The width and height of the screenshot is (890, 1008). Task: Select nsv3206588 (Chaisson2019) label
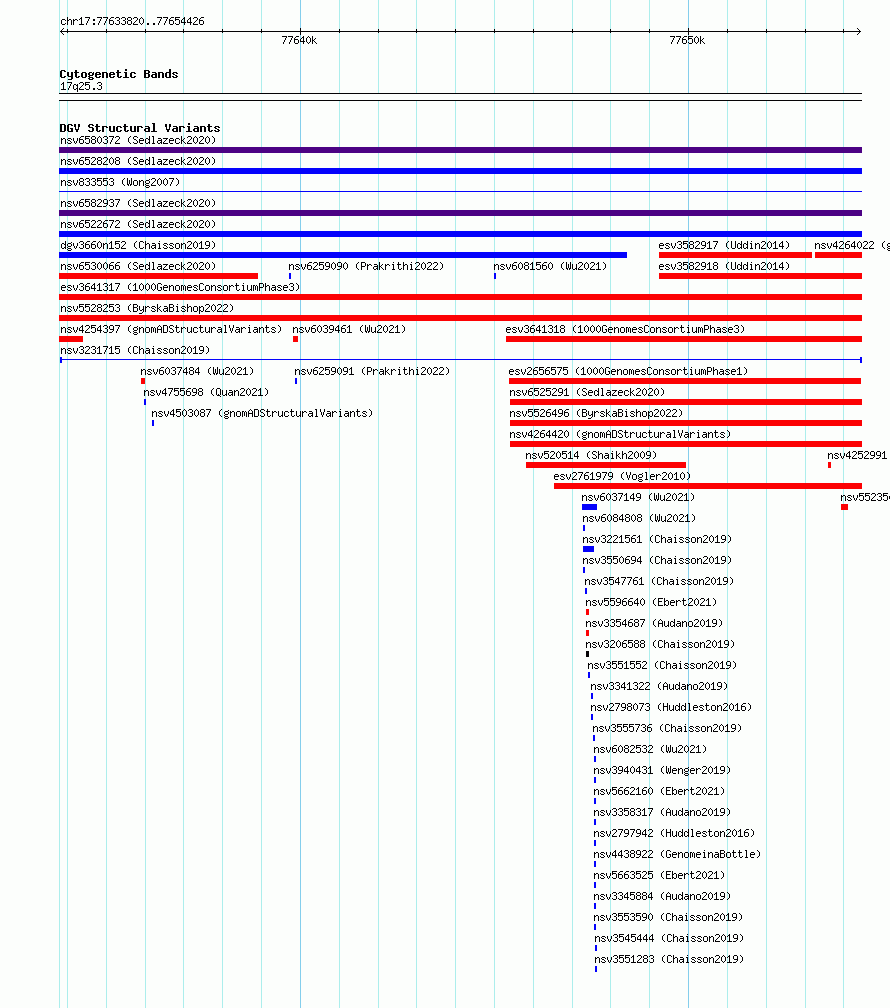click(x=660, y=644)
